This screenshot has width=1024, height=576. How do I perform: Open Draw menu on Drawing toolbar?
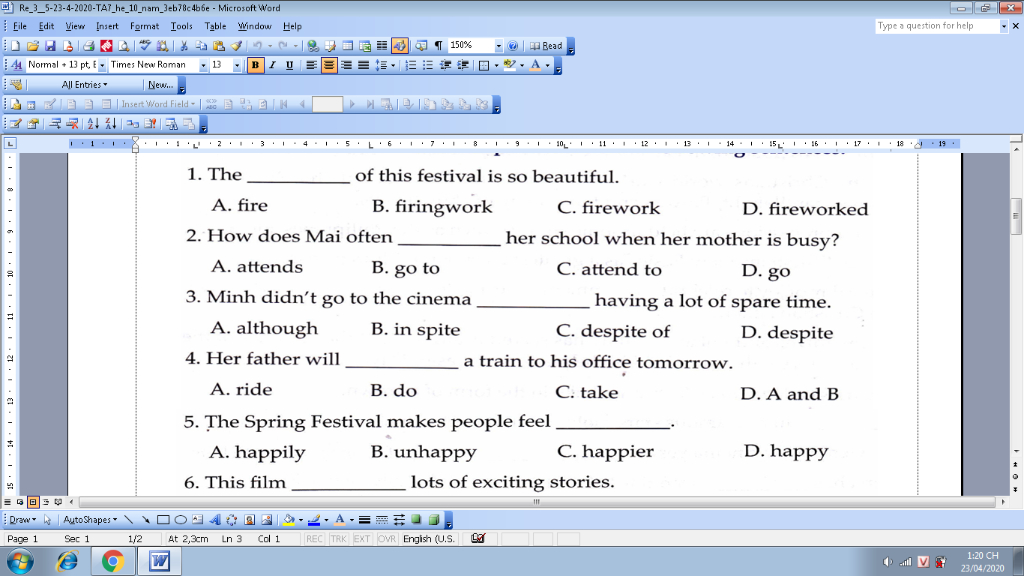22,520
